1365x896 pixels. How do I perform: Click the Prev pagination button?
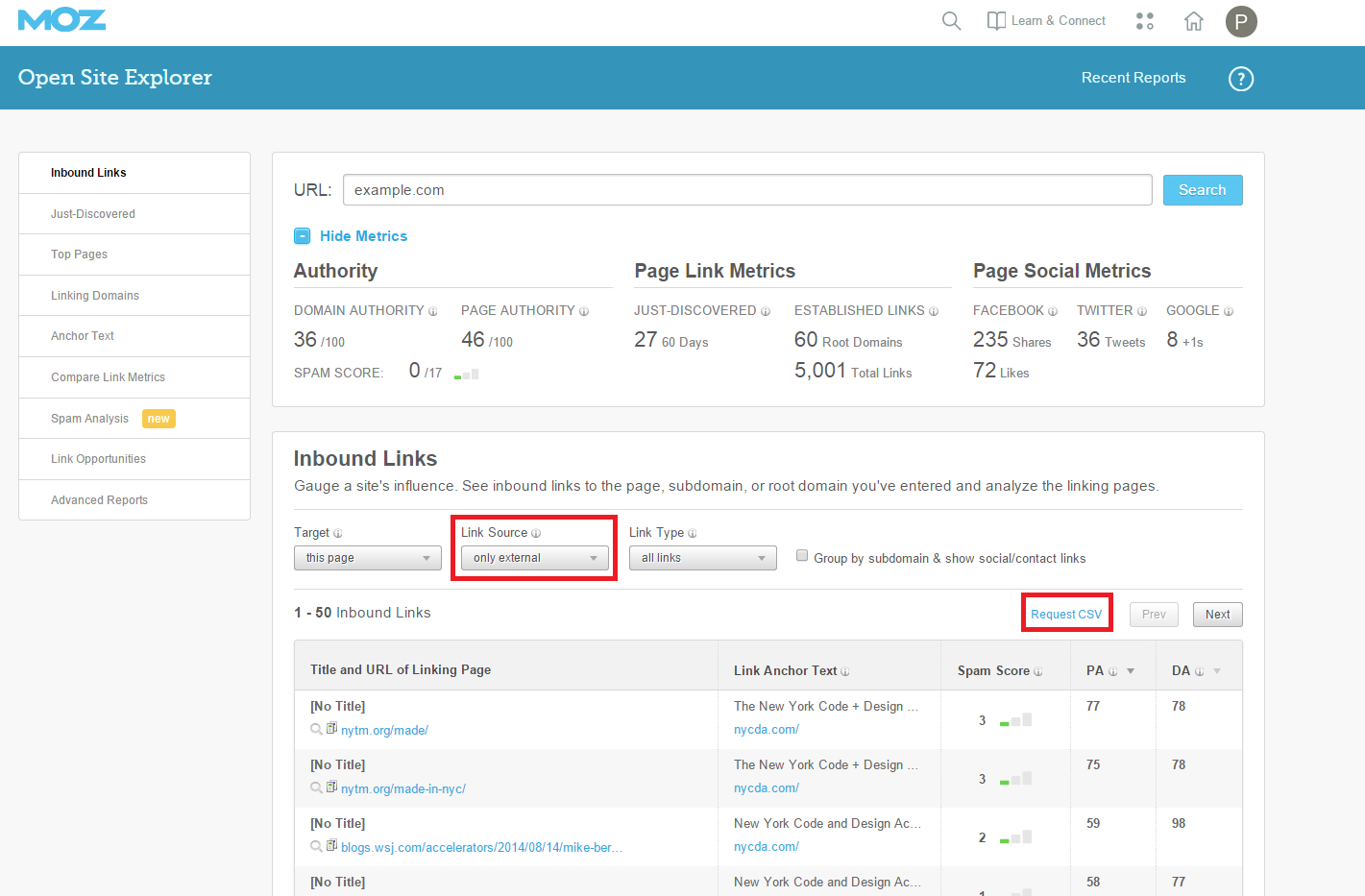1154,615
